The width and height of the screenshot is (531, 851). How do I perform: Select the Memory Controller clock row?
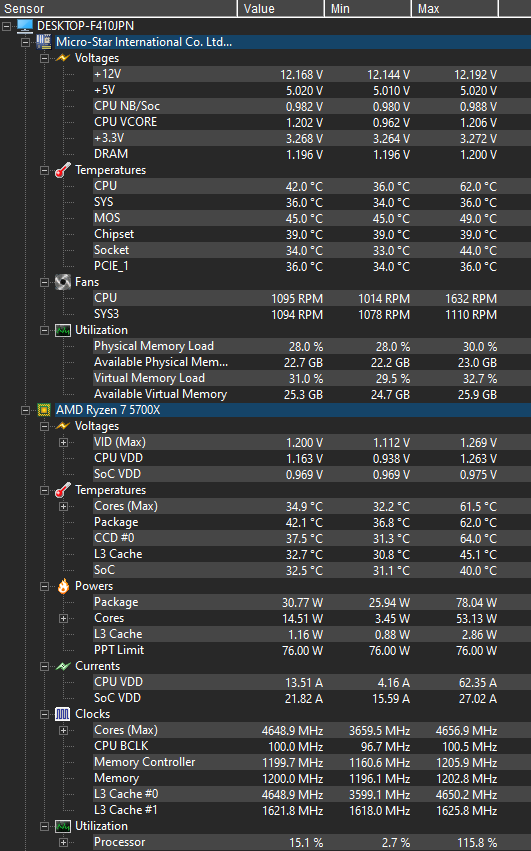coord(312,763)
